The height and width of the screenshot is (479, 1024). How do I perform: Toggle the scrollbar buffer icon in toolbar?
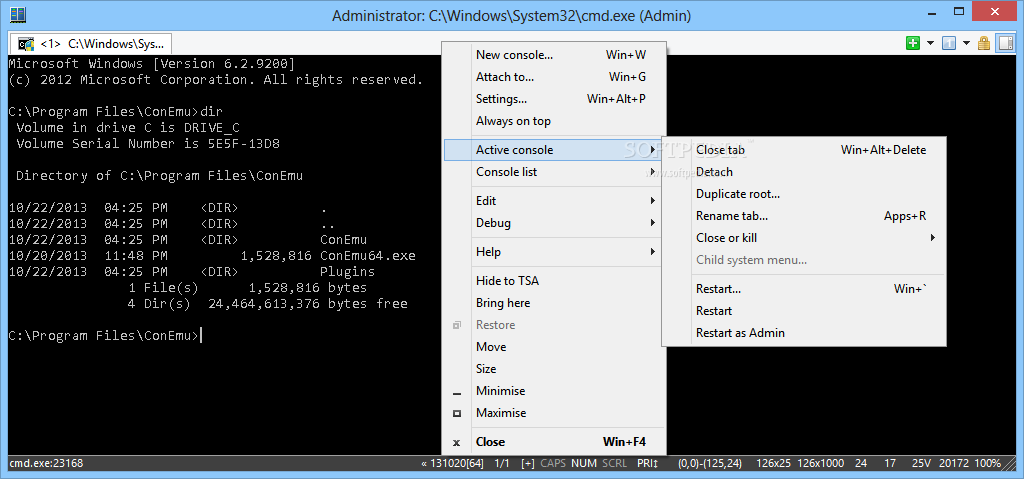[x=1005, y=44]
